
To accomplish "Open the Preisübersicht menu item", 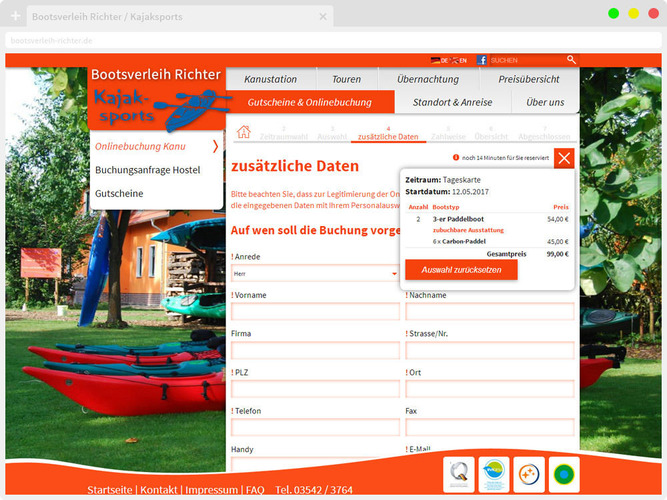I will tap(529, 78).
